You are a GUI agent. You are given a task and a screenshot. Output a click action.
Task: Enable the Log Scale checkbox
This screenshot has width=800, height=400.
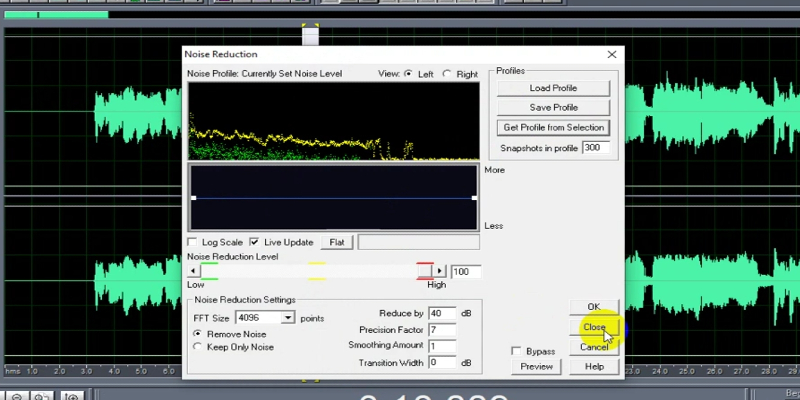point(193,242)
